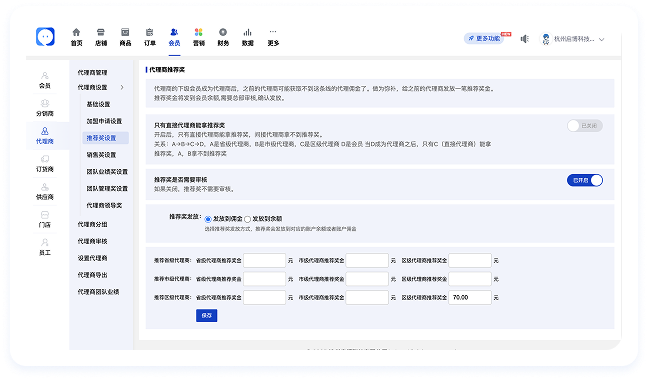The image size is (648, 380).
Task: Open 代理商领导奖 submenu item
Action: (104, 205)
